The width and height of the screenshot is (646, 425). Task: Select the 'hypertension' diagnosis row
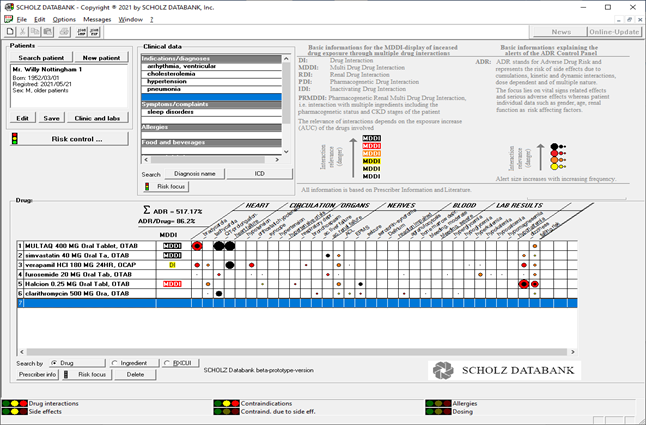coord(211,82)
